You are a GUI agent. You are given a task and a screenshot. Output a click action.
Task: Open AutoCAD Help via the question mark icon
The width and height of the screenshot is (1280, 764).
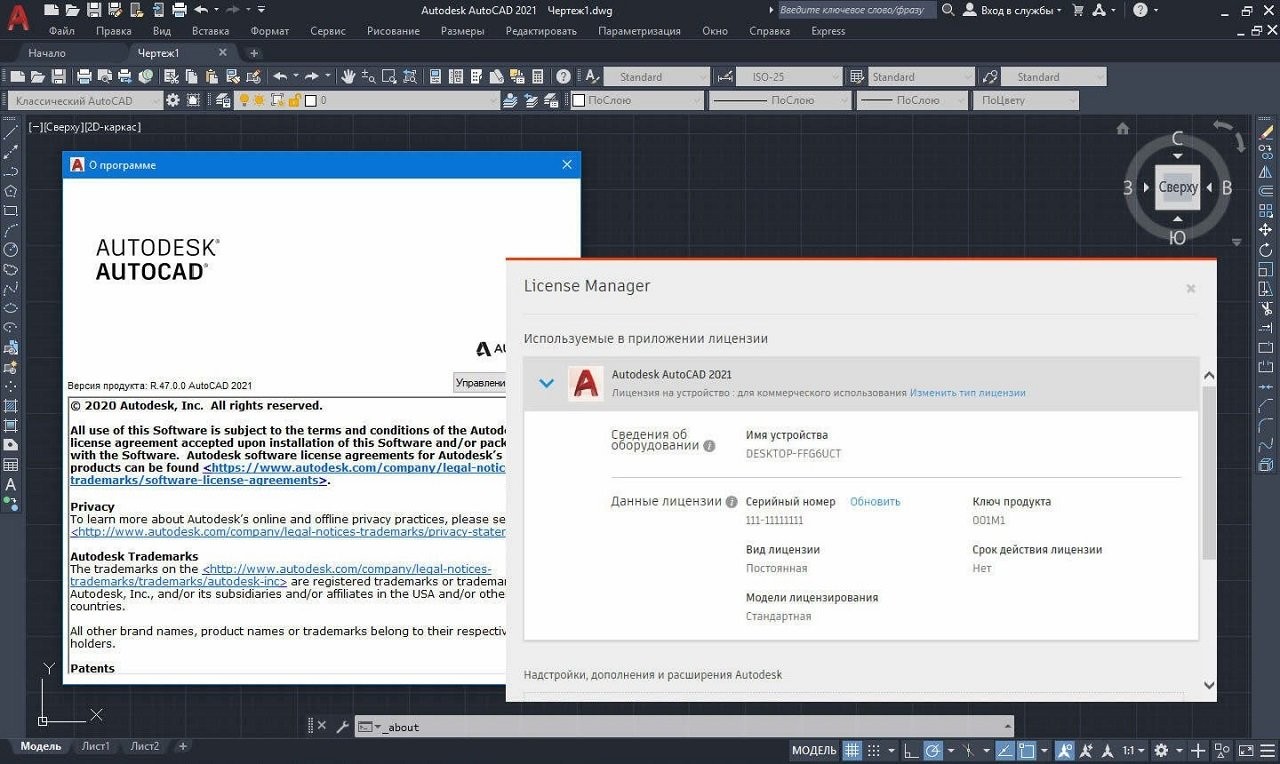pyautogui.click(x=562, y=76)
